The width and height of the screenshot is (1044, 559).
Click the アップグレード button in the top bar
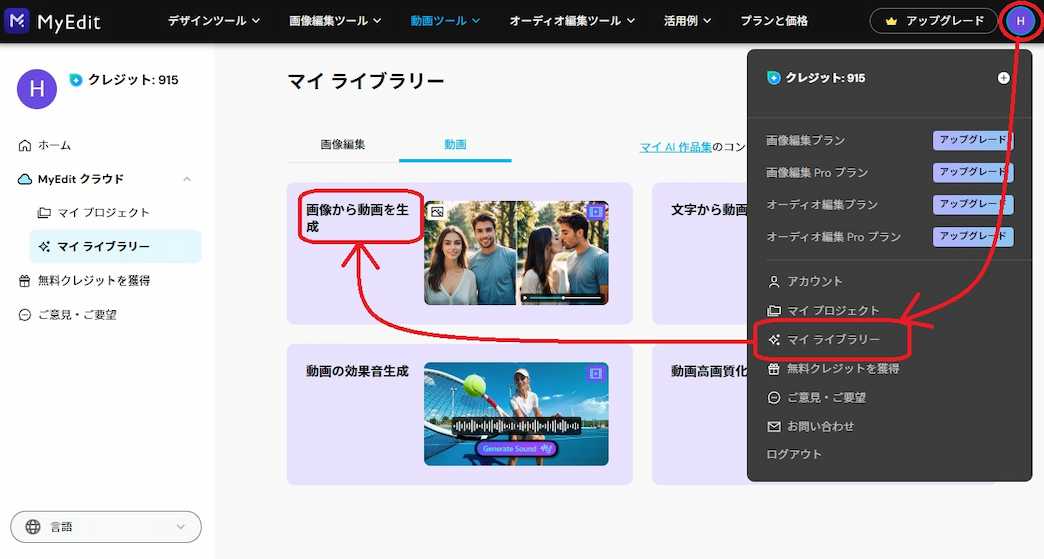[933, 21]
